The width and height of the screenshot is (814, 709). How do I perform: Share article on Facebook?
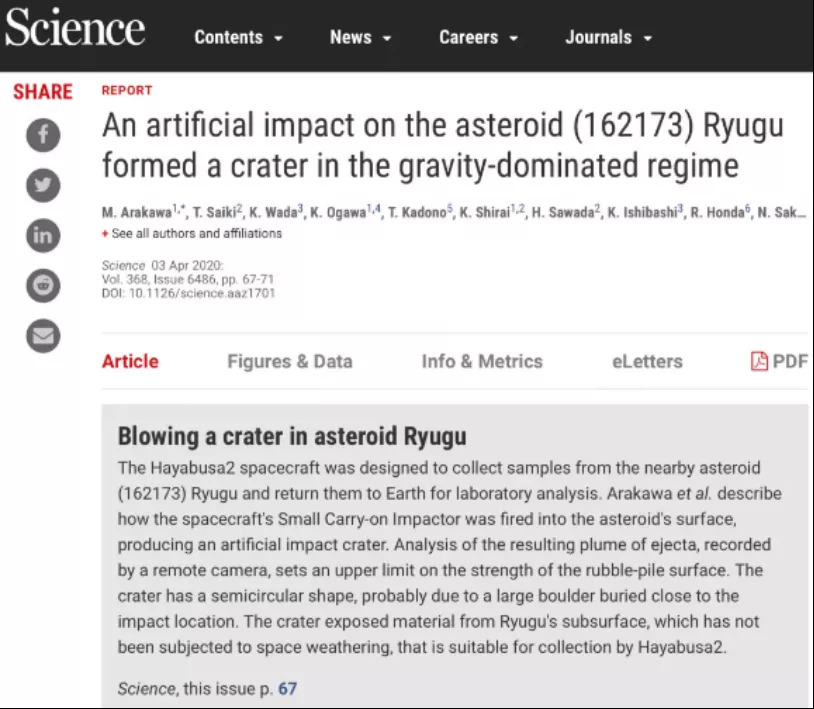click(x=43, y=135)
